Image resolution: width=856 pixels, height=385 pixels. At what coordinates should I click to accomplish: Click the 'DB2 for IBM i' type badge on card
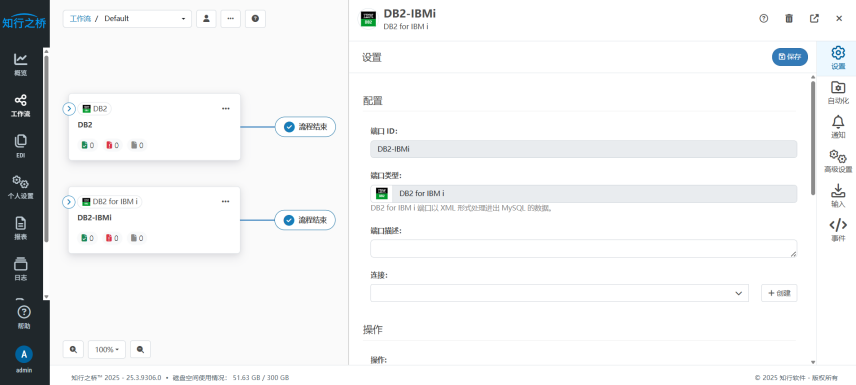(x=110, y=202)
